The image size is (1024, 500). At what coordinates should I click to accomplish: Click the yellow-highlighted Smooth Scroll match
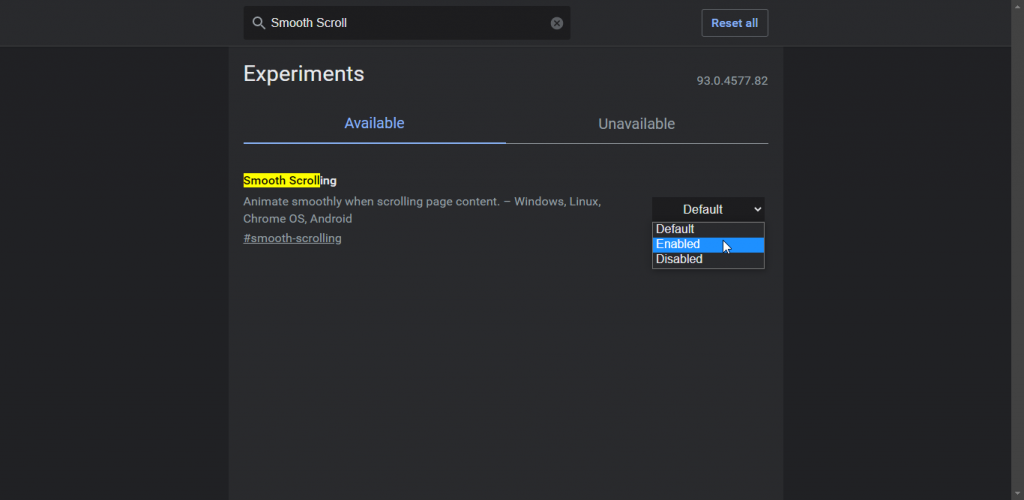(281, 181)
